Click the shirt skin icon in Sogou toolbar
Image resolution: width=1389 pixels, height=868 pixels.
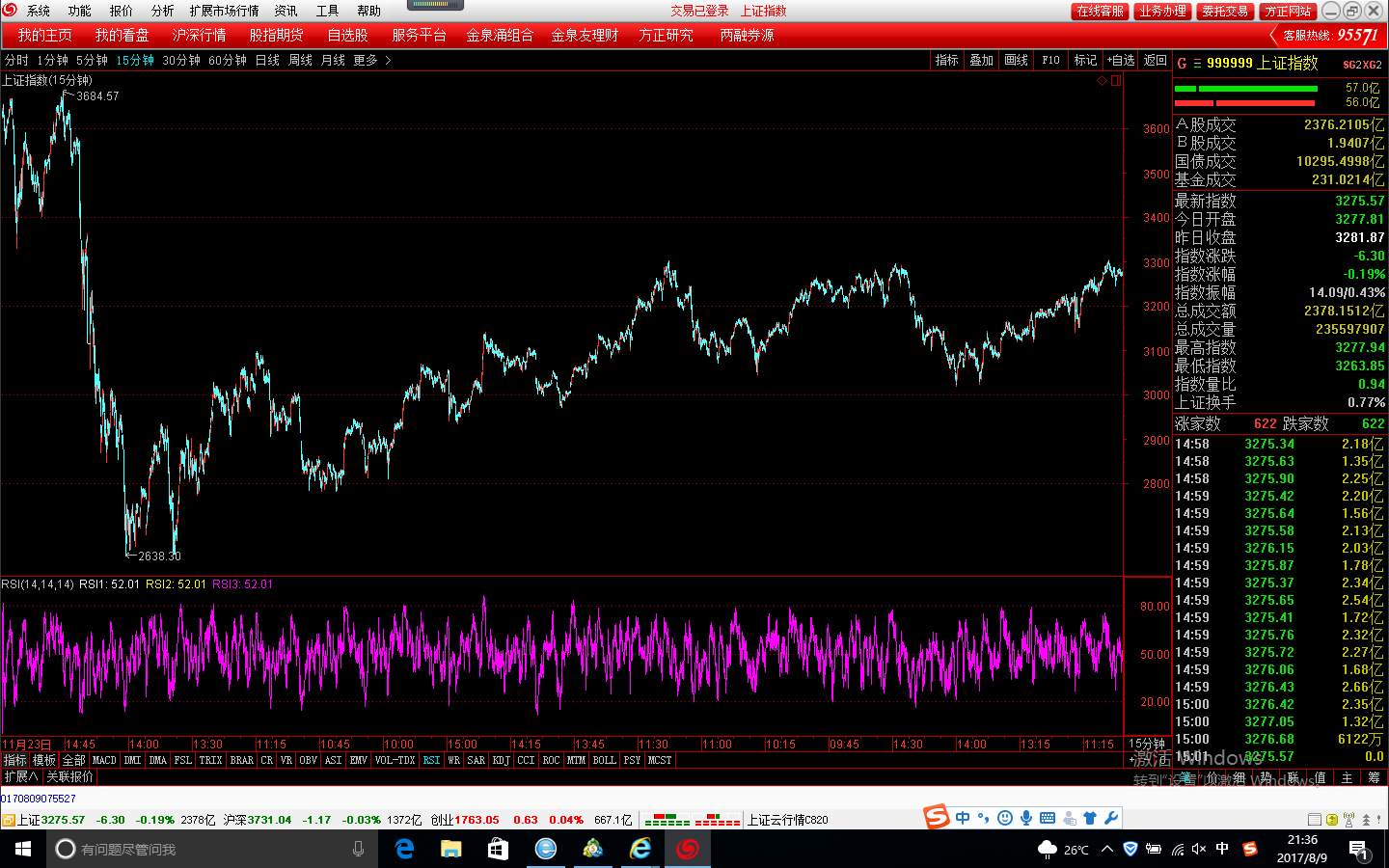(x=1090, y=818)
